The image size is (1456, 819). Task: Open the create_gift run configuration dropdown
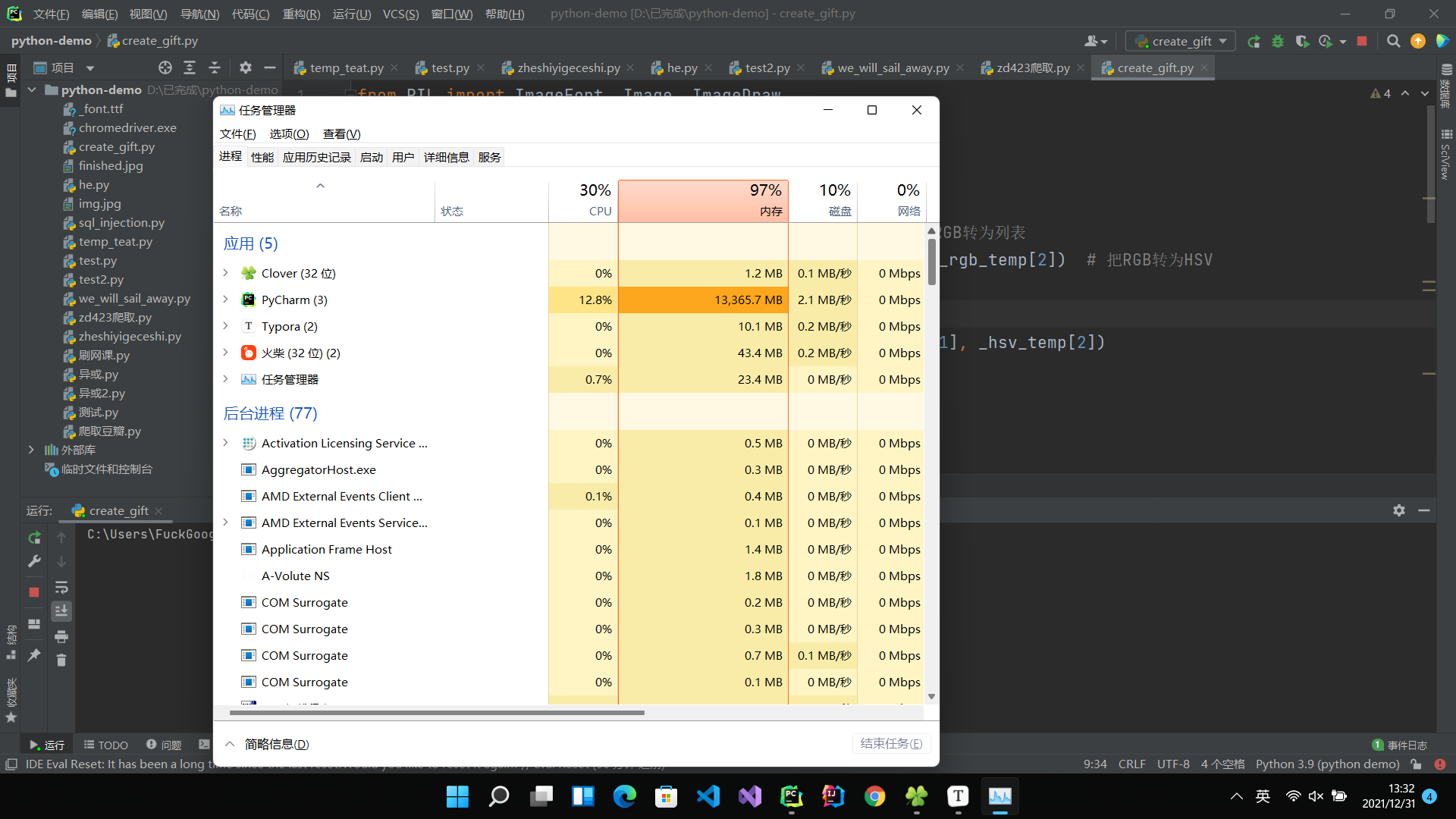pos(1181,42)
